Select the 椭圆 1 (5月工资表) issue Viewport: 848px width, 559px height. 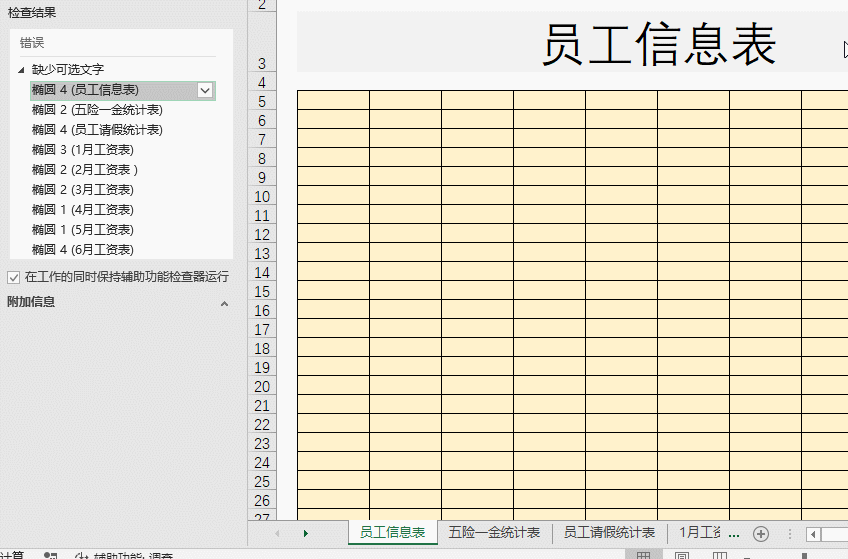[82, 230]
